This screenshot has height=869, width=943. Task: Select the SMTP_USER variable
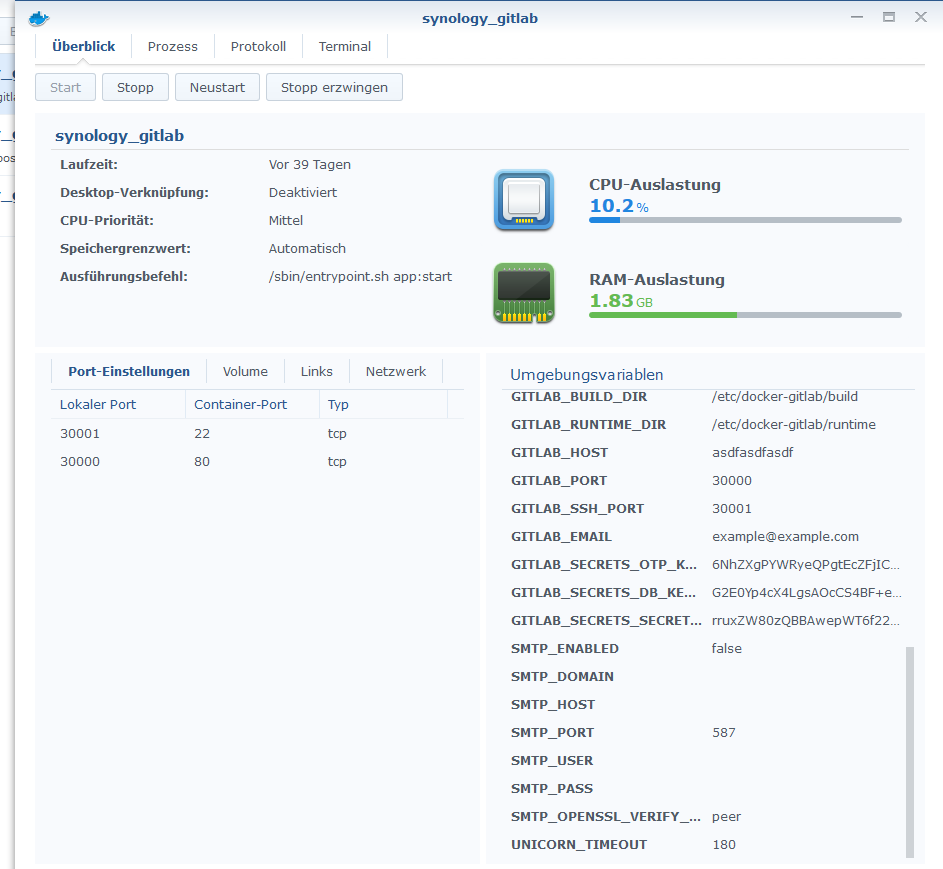pos(552,761)
